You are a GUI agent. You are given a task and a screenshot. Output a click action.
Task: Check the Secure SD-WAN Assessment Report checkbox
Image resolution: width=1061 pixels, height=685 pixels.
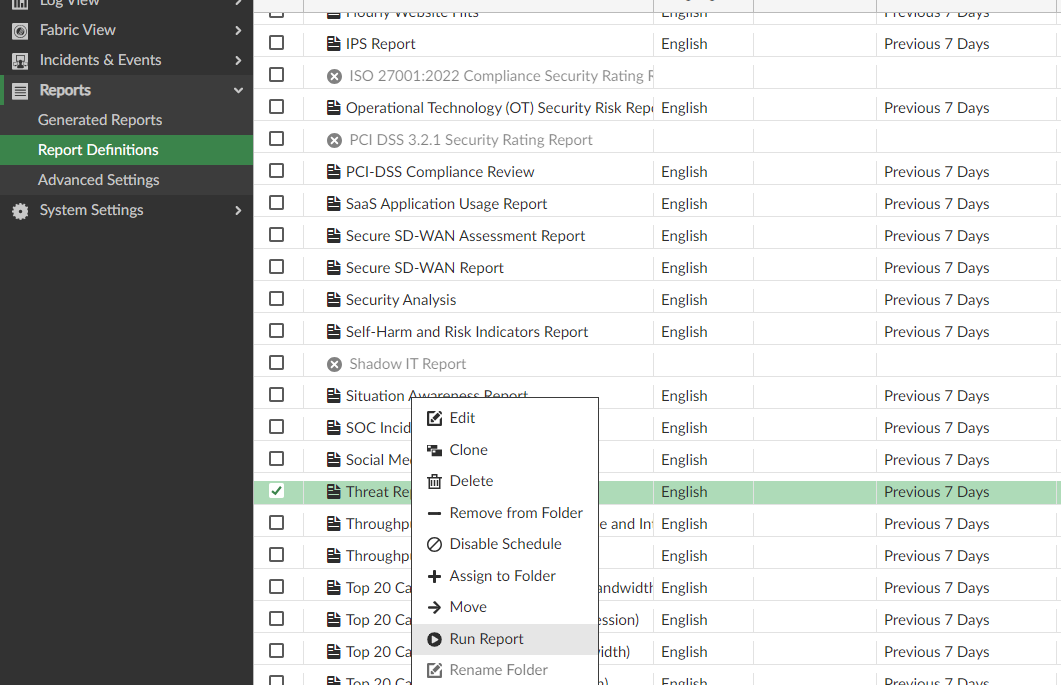[276, 234]
